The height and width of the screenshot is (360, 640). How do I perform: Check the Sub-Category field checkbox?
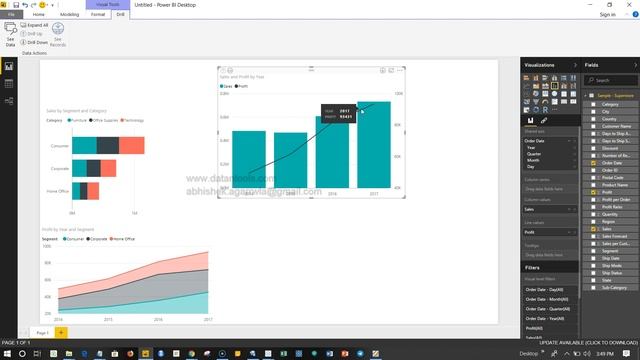[593, 288]
